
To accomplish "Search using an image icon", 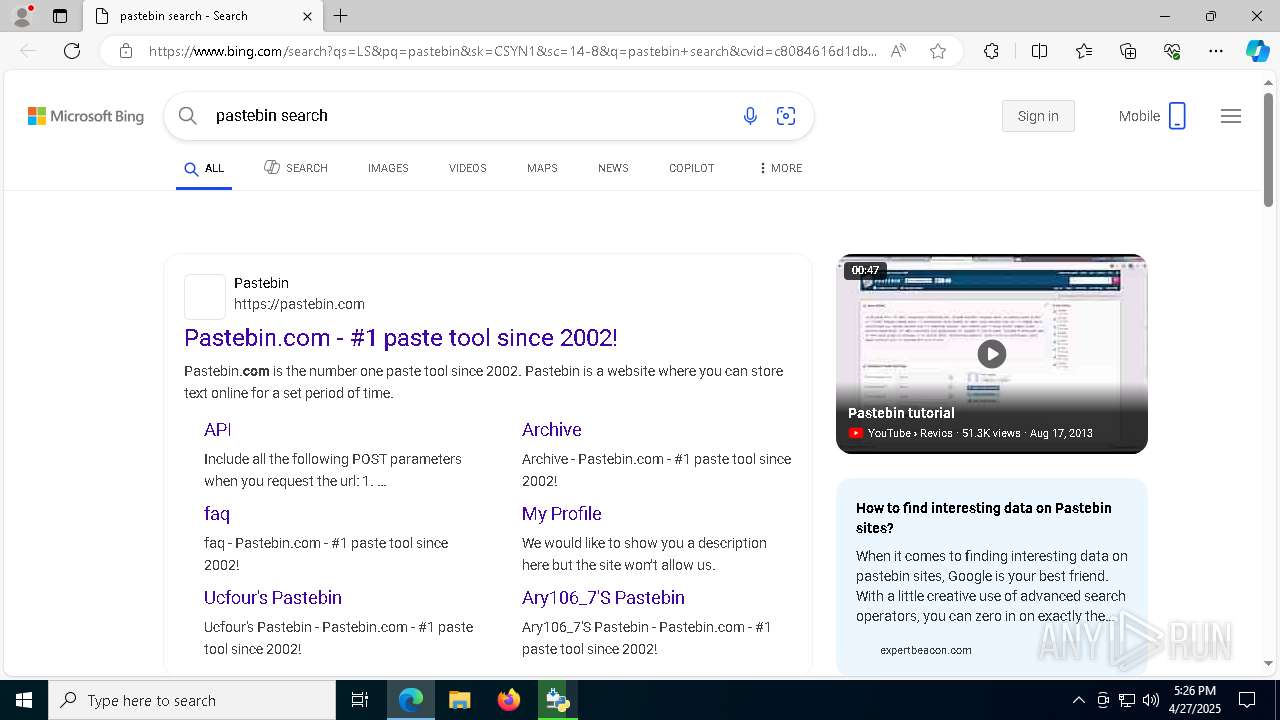I will click(x=786, y=116).
